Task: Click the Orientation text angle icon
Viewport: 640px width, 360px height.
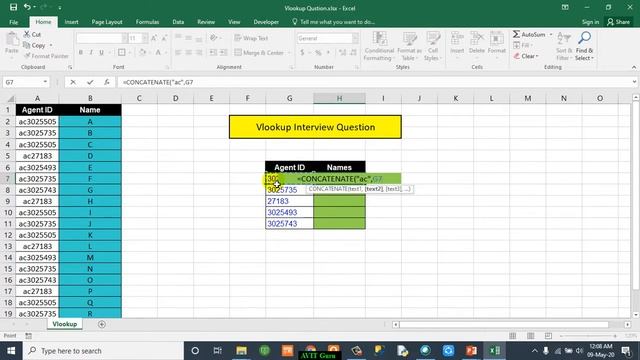Action: (x=213, y=38)
